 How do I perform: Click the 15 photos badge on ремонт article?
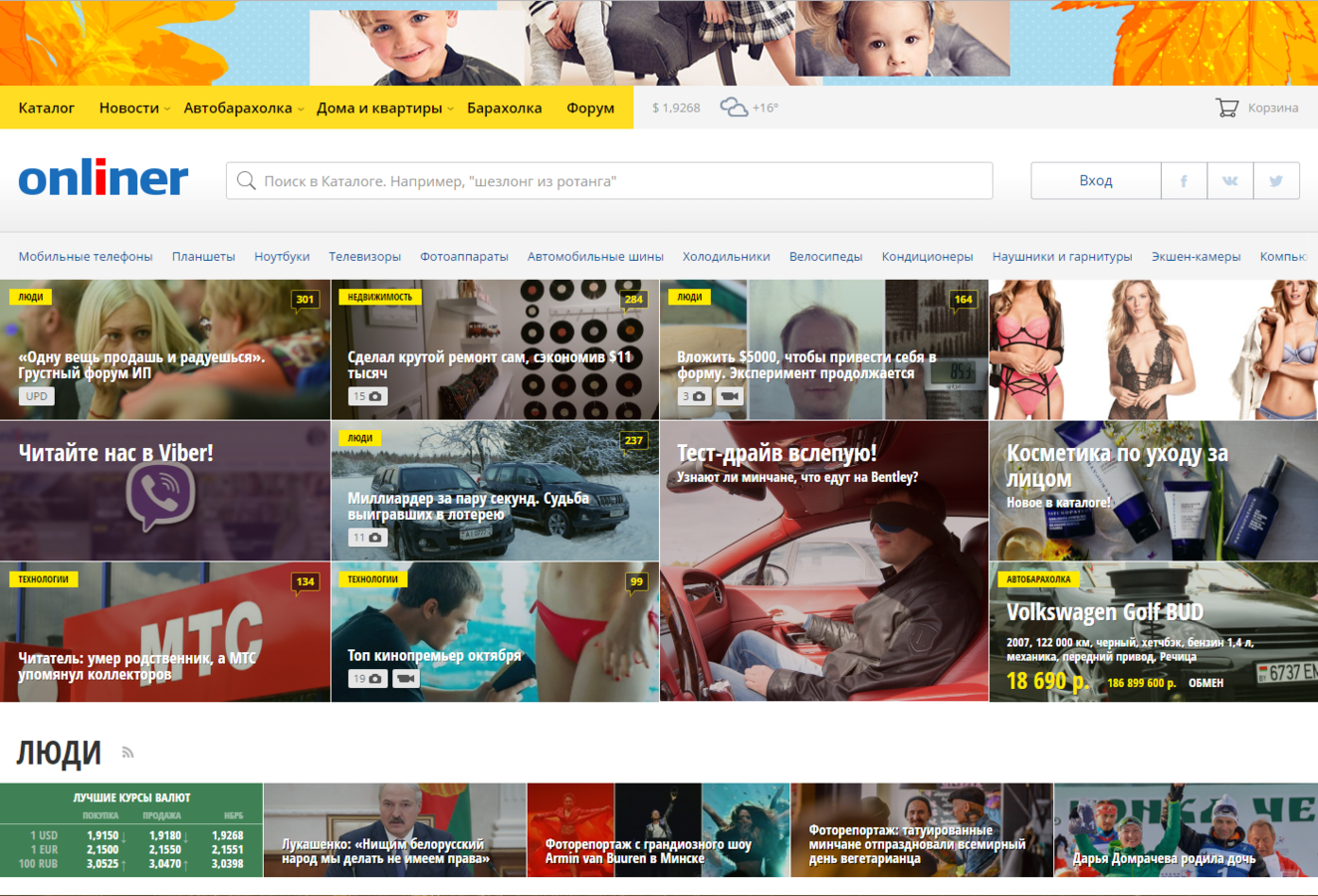[367, 396]
